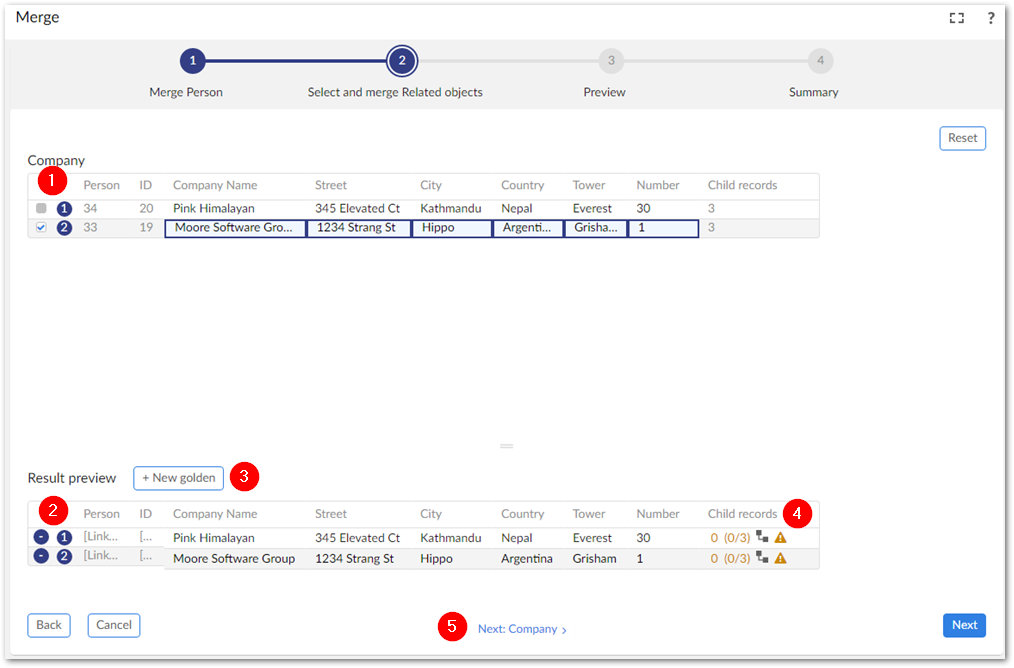Select the 1234 Strang St highlighted cell in Company table
This screenshot has height=668, width=1014.
(x=359, y=228)
